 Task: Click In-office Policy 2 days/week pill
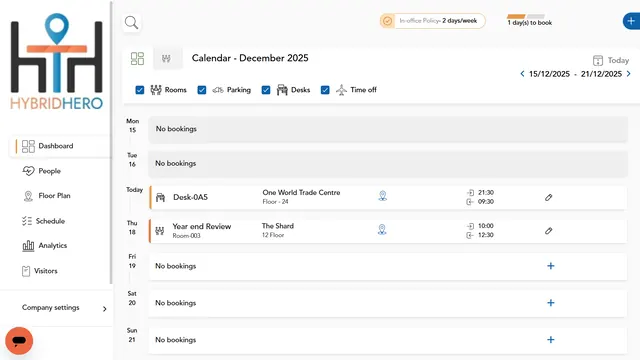click(x=433, y=21)
